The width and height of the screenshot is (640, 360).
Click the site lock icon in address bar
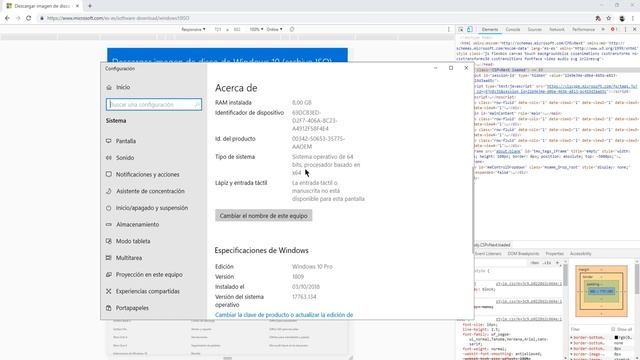tap(41, 18)
